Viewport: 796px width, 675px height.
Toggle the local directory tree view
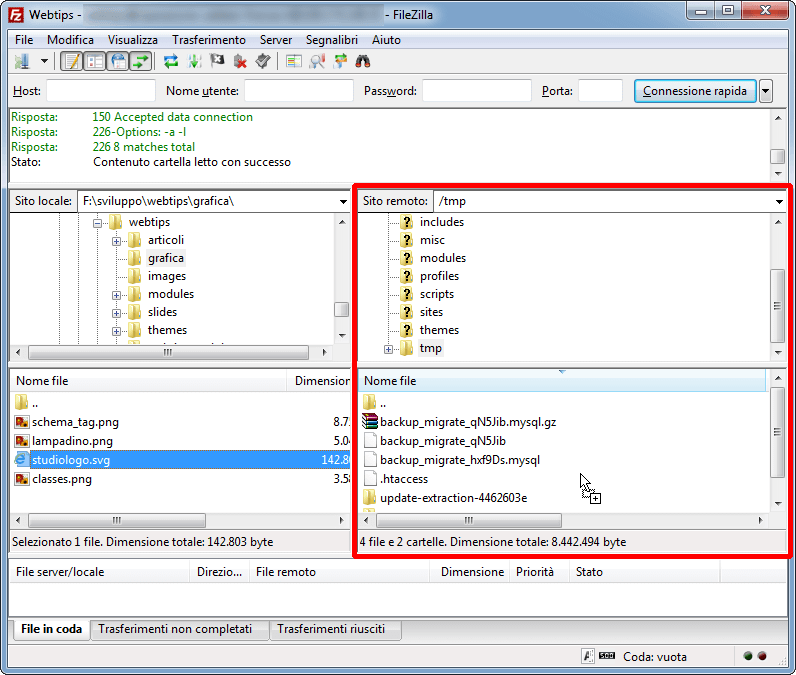(x=95, y=62)
